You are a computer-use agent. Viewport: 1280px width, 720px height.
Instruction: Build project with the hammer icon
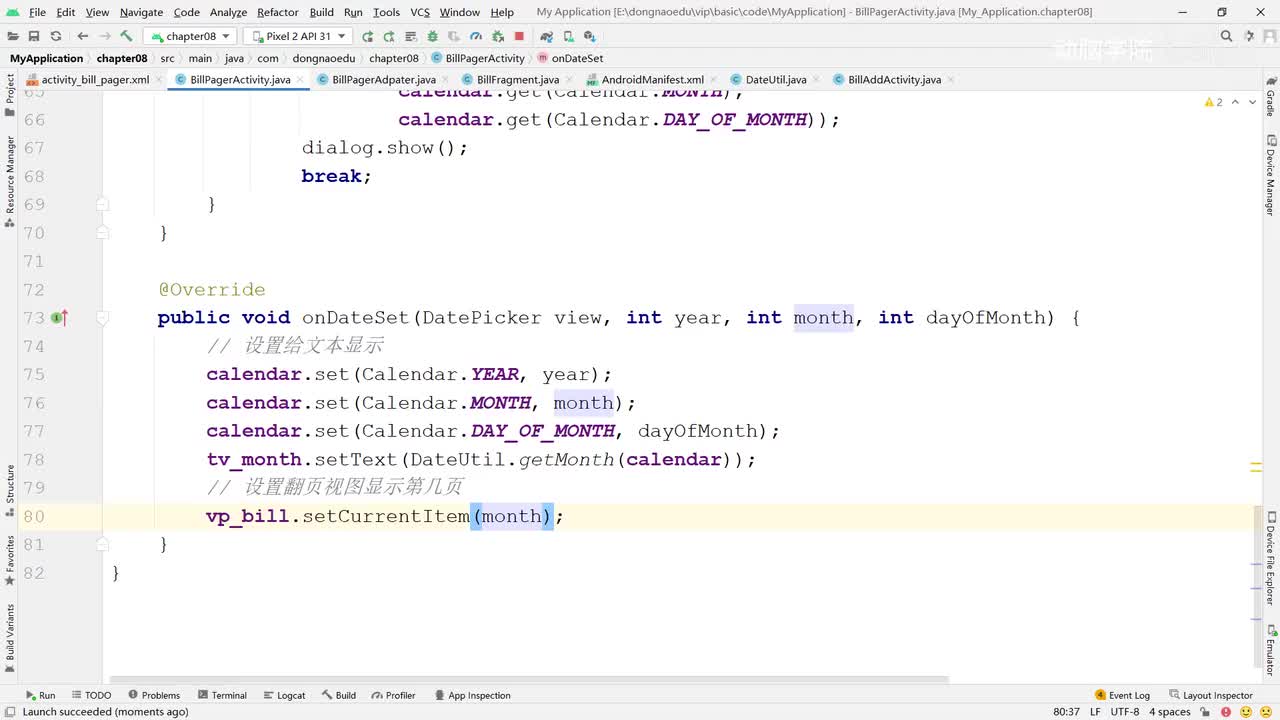click(126, 36)
